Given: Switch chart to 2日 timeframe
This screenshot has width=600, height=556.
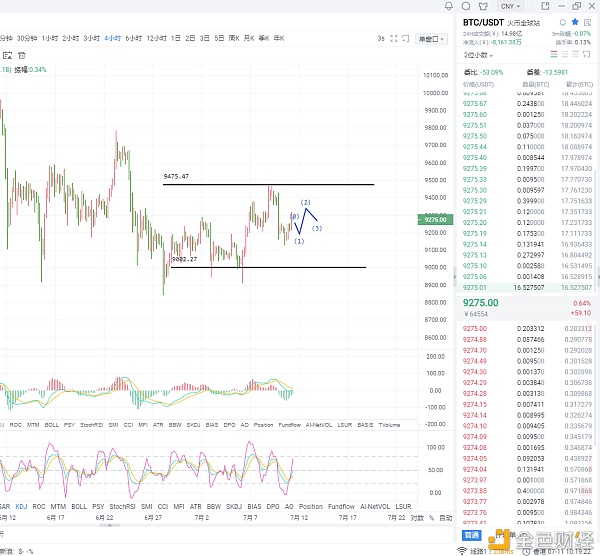Looking at the screenshot, I should point(190,38).
